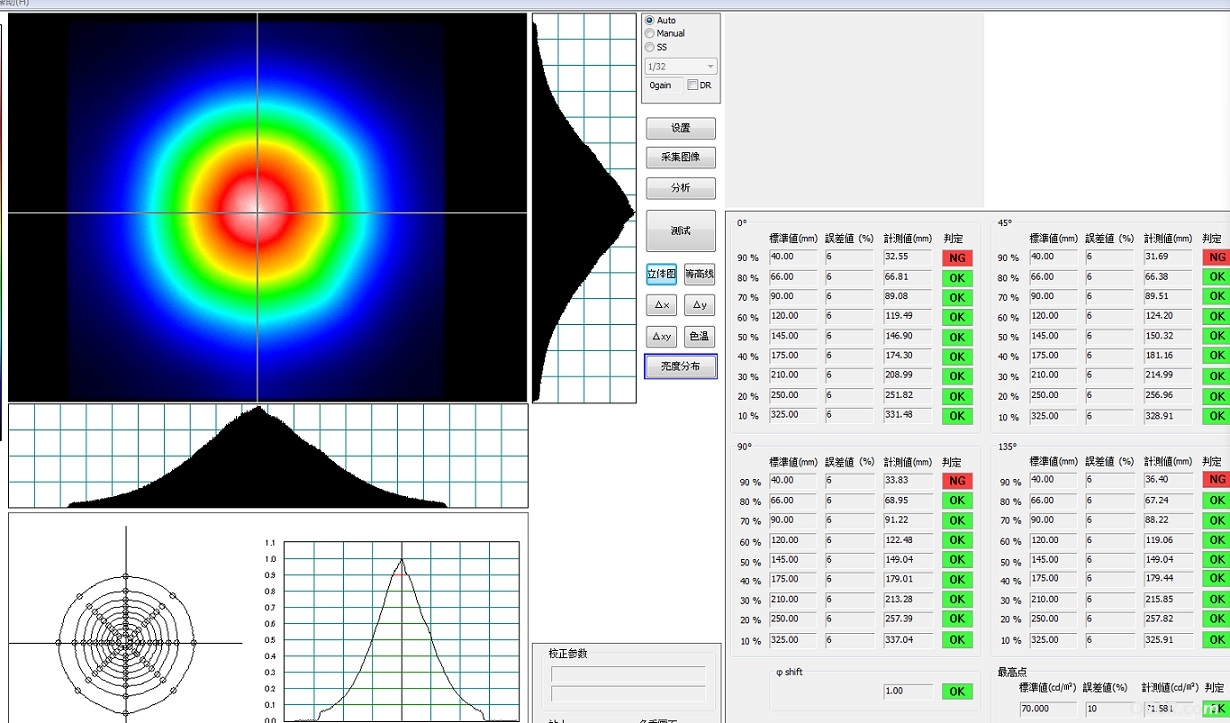This screenshot has width=1230, height=723.
Task: Click the 亮度分布 luminance distribution button
Action: tap(681, 367)
